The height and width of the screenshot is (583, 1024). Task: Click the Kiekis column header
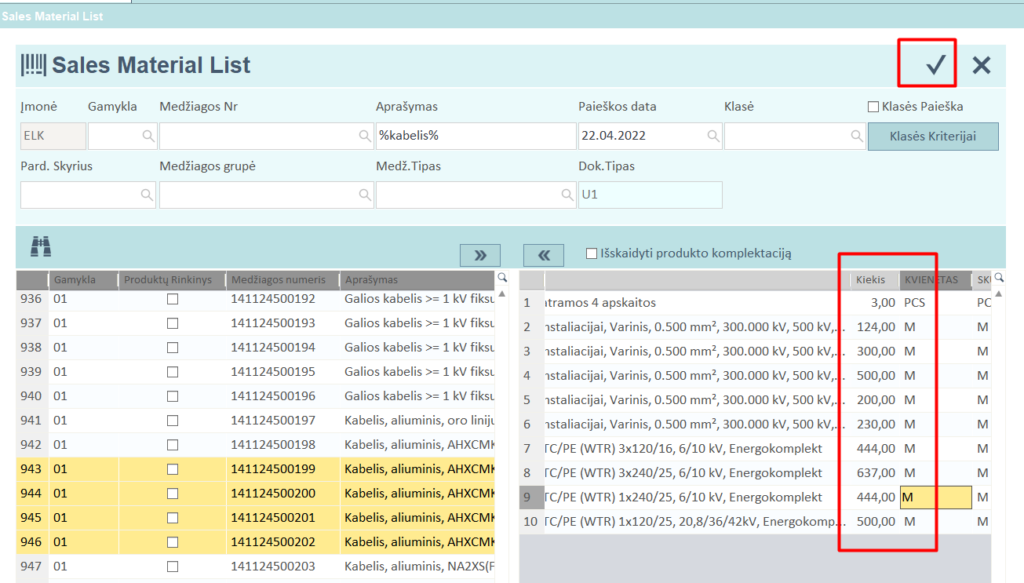pos(870,280)
